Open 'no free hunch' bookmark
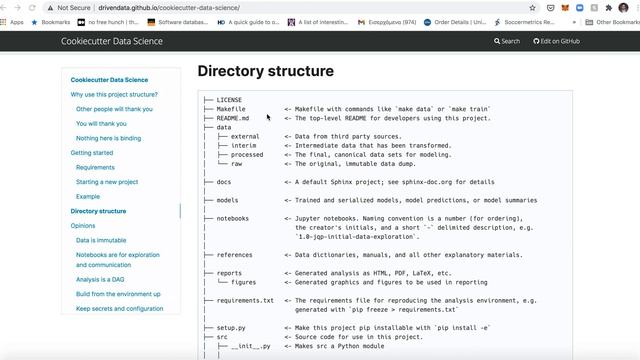Screen dimensions: 640x360 (108, 22)
